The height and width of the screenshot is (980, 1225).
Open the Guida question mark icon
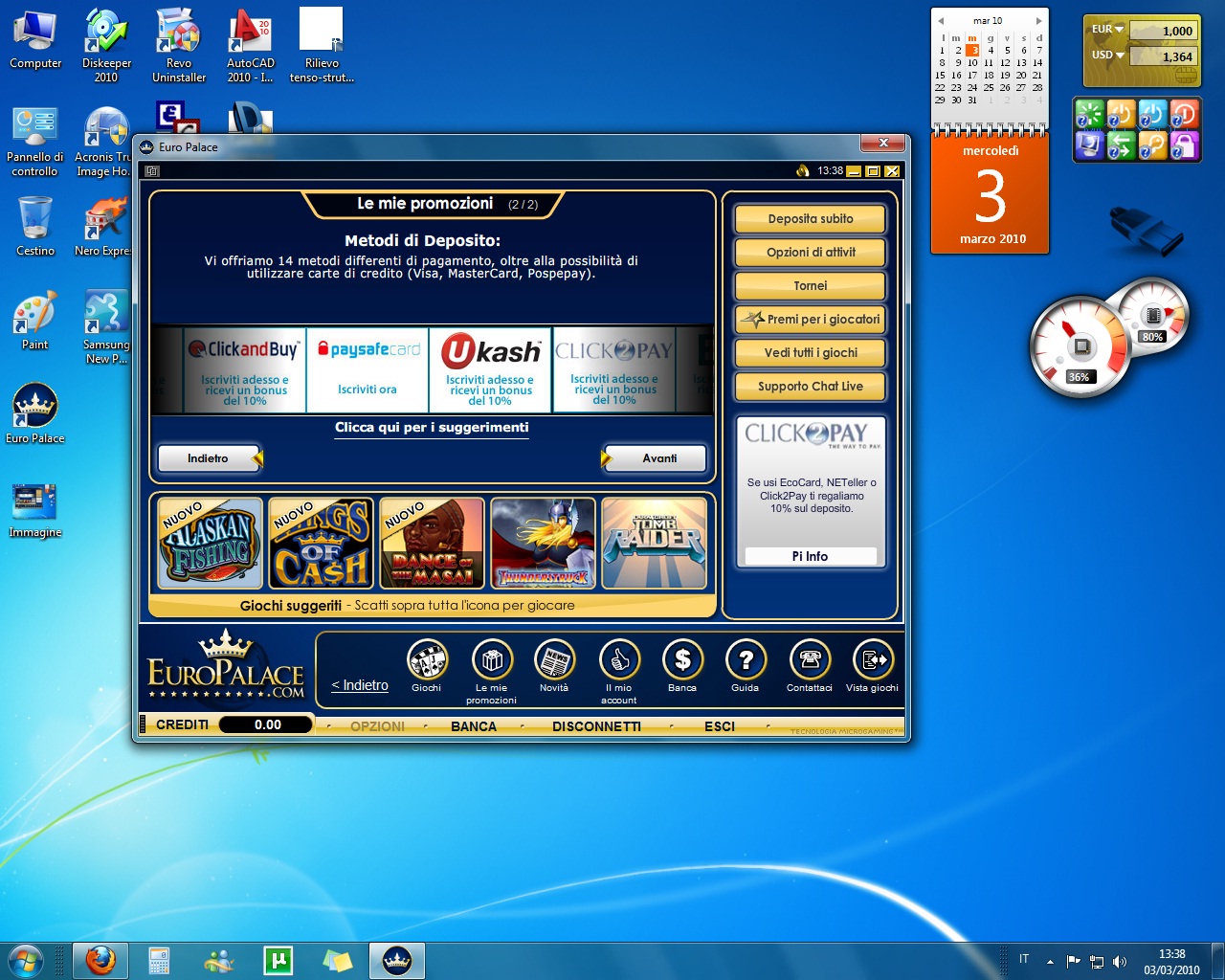(746, 660)
